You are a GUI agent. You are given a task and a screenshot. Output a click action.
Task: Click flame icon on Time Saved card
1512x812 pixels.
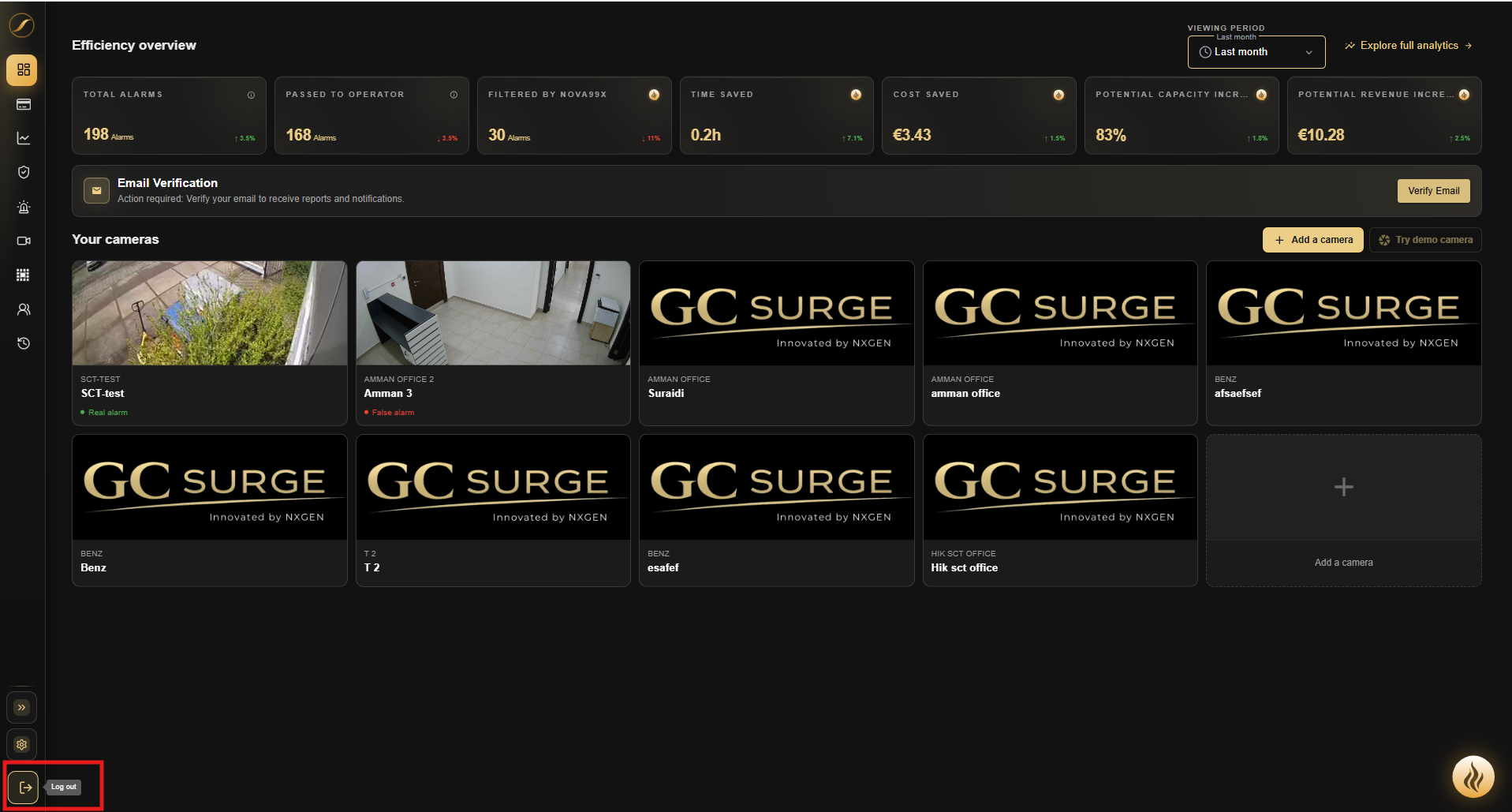click(x=856, y=95)
